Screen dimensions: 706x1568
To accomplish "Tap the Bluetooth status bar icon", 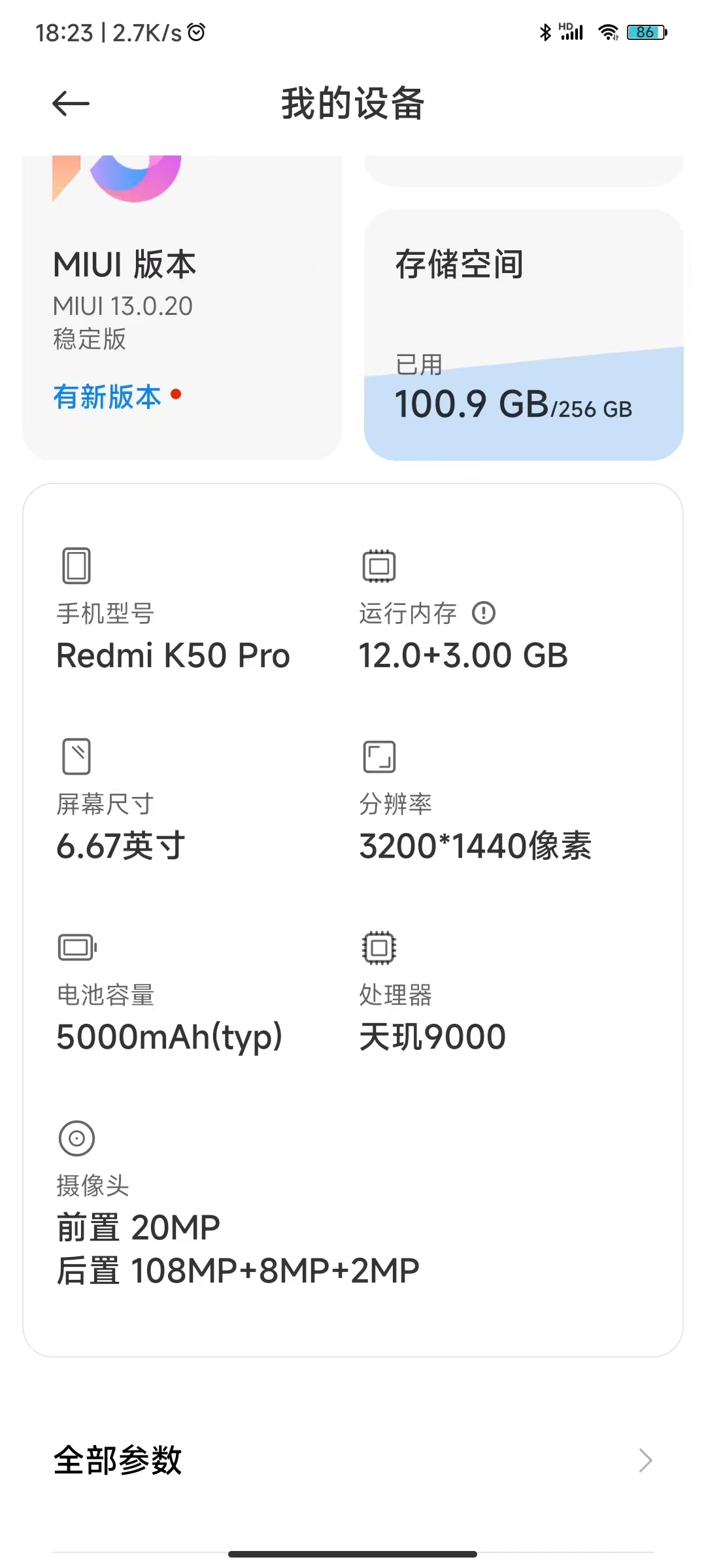I will [x=545, y=32].
